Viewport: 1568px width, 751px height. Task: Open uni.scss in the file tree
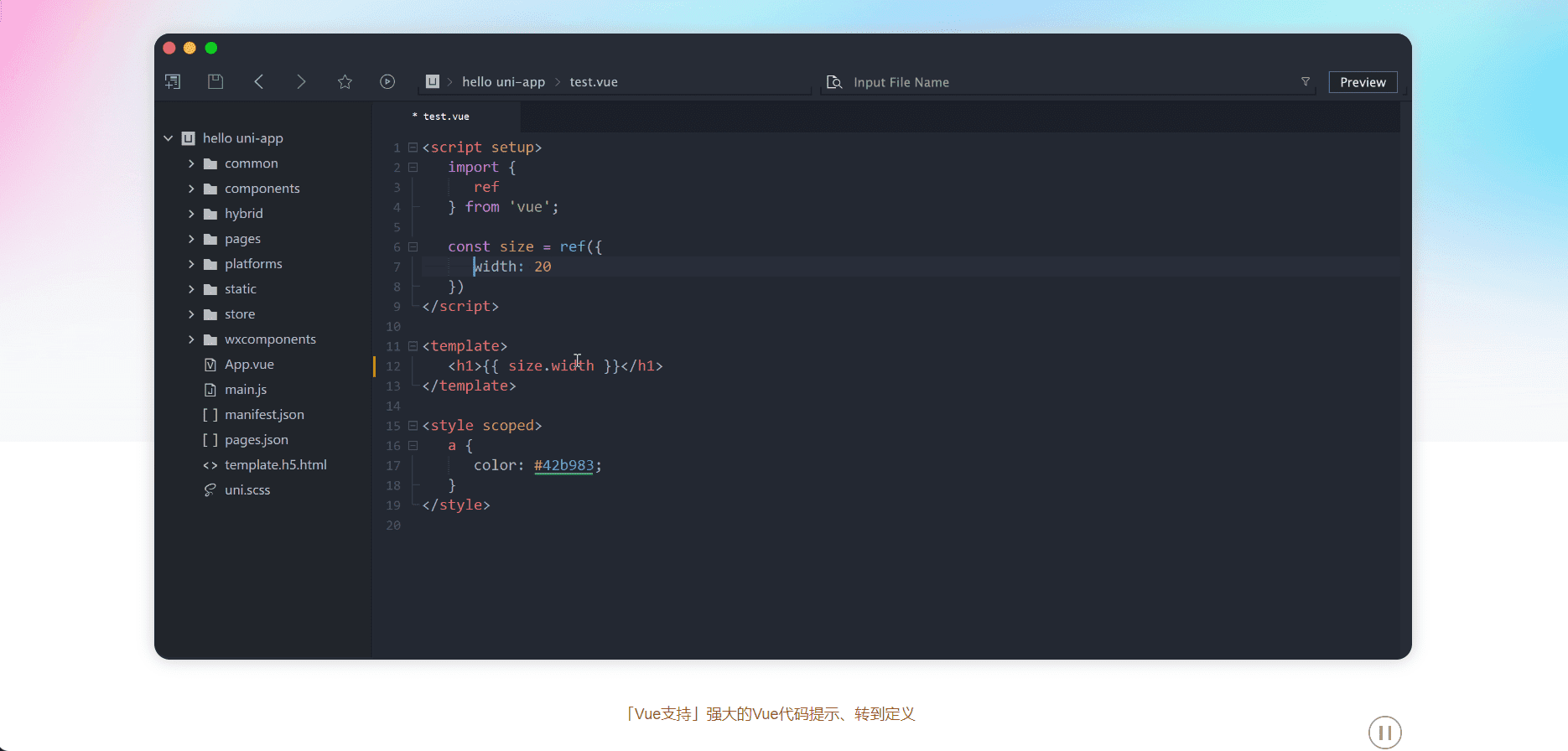coord(247,490)
